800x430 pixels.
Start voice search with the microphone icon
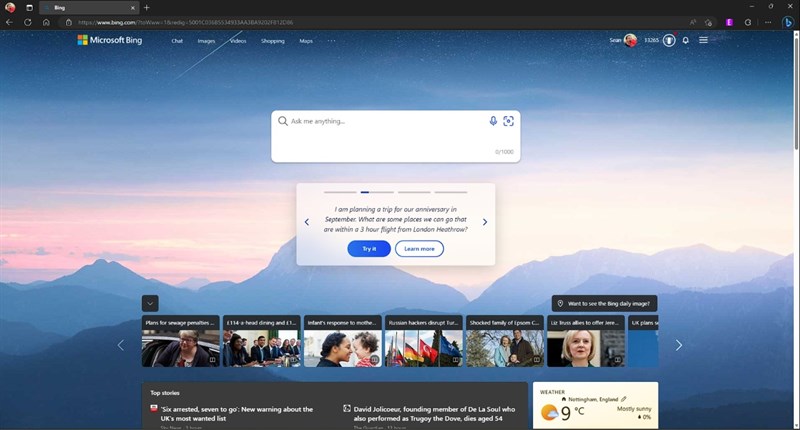[493, 121]
